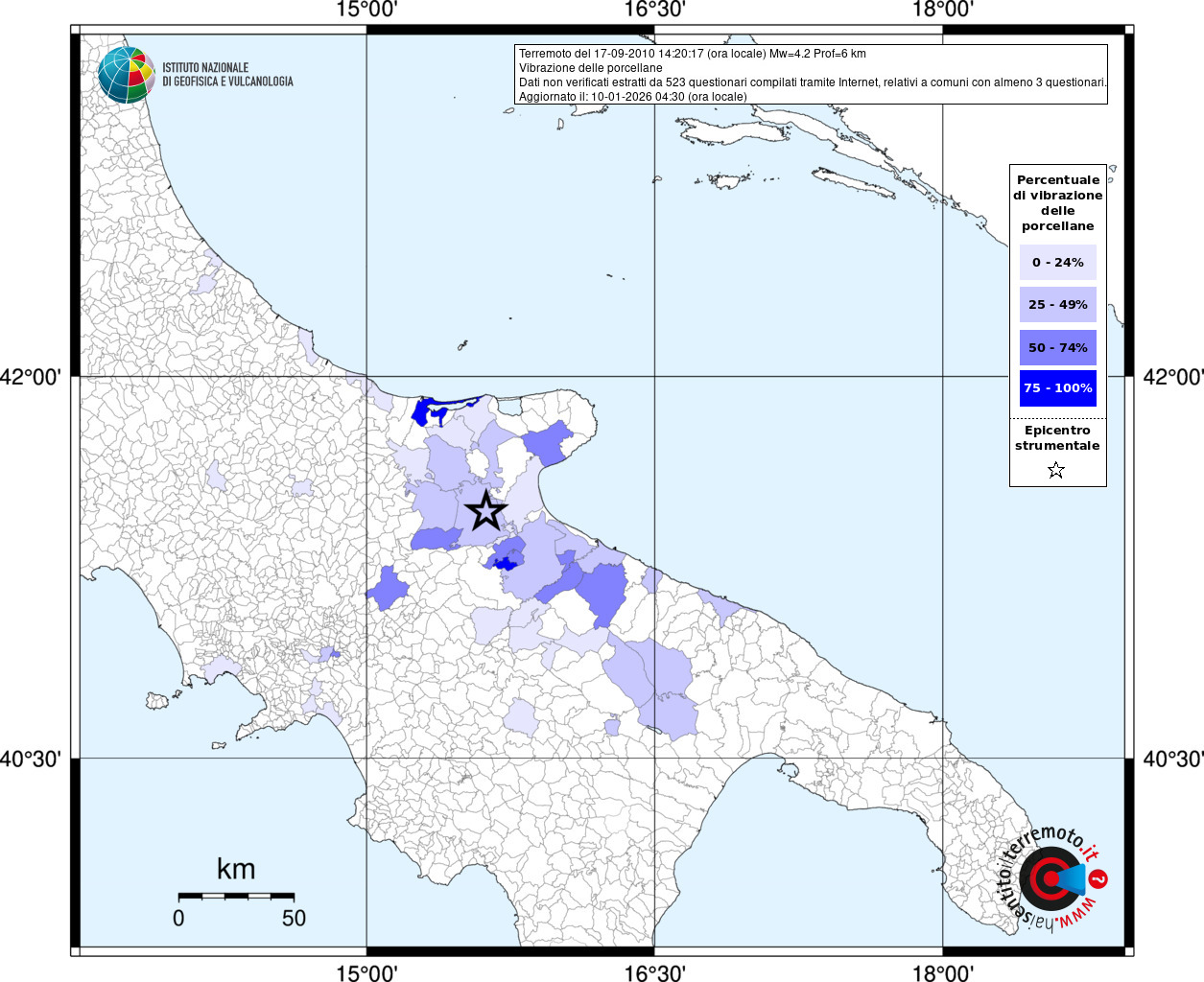Screen dimensions: 1204x982
Task: Click the top 15°00' longitude label
Action: [366, 10]
